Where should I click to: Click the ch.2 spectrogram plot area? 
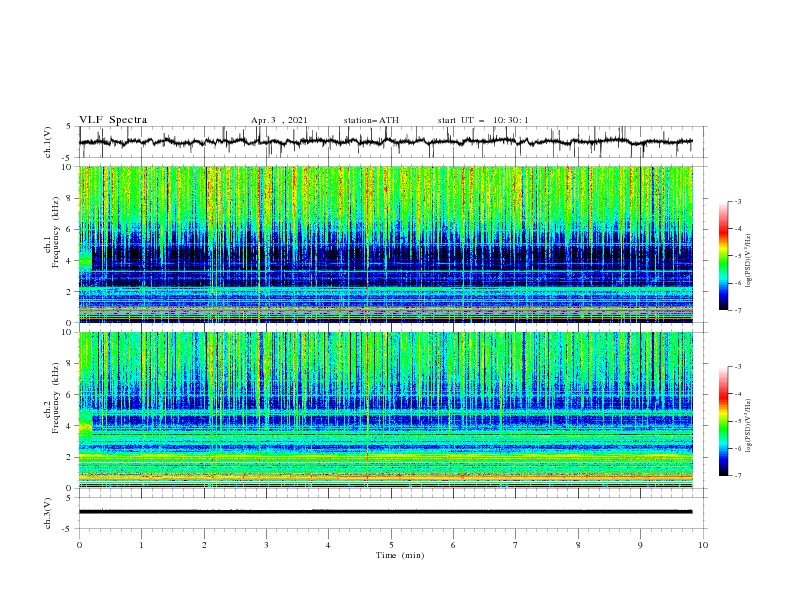pos(386,410)
